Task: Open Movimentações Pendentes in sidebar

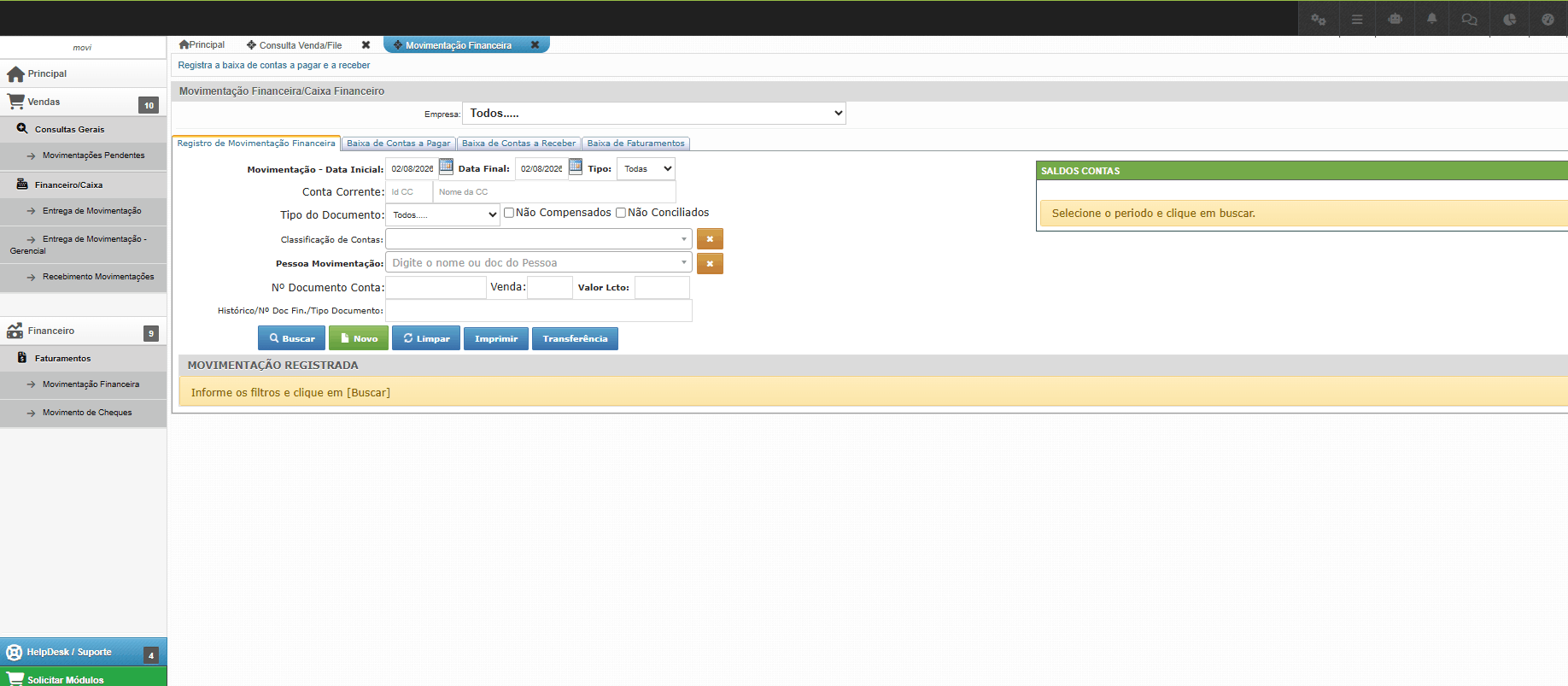Action: (x=84, y=155)
